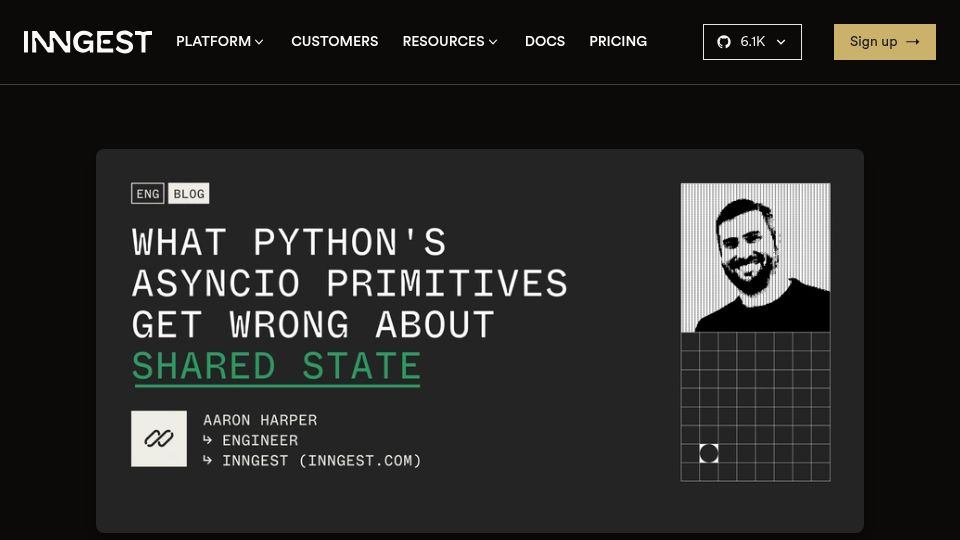Select the ENG tag label
Image resolution: width=960 pixels, height=540 pixels.
[148, 193]
